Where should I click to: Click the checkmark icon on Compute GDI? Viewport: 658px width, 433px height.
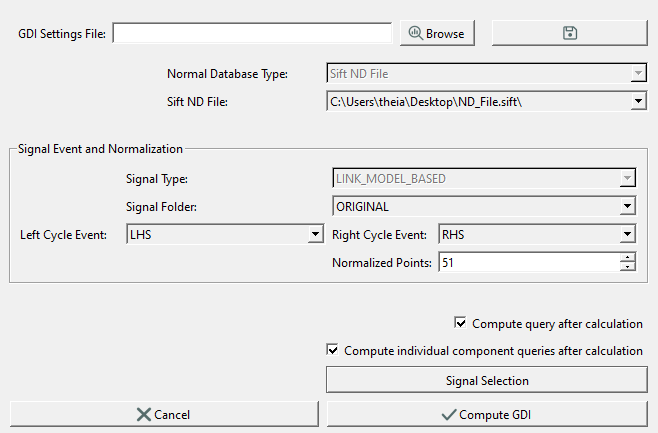pyautogui.click(x=449, y=415)
